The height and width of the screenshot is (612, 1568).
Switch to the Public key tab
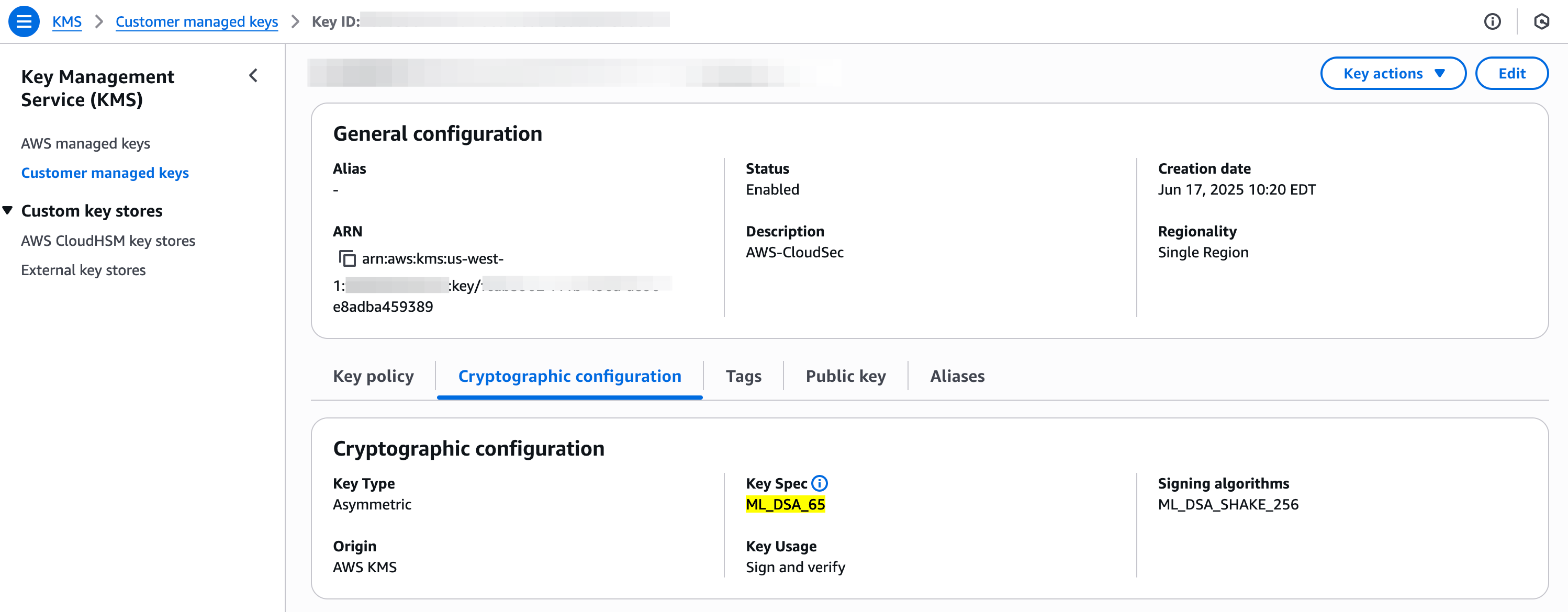845,376
